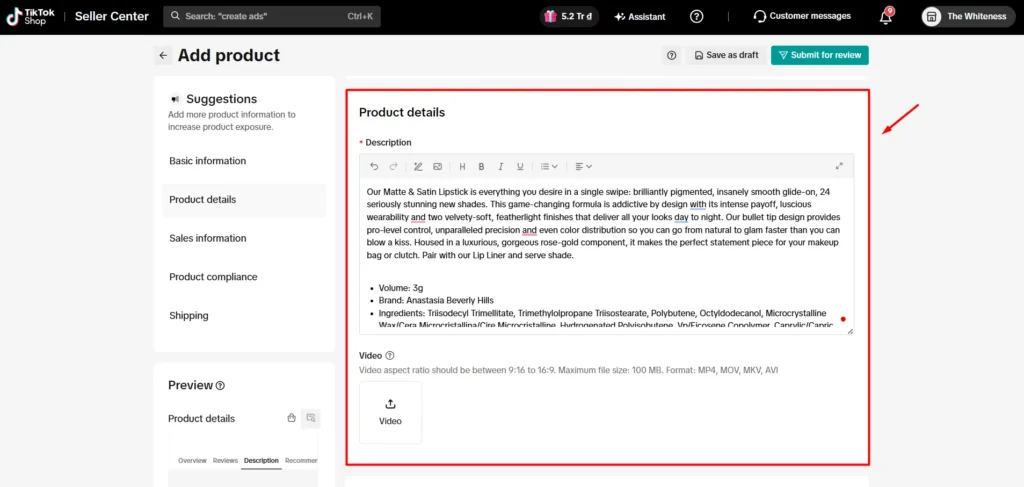
Task: Go to Product compliance section
Action: coord(213,277)
